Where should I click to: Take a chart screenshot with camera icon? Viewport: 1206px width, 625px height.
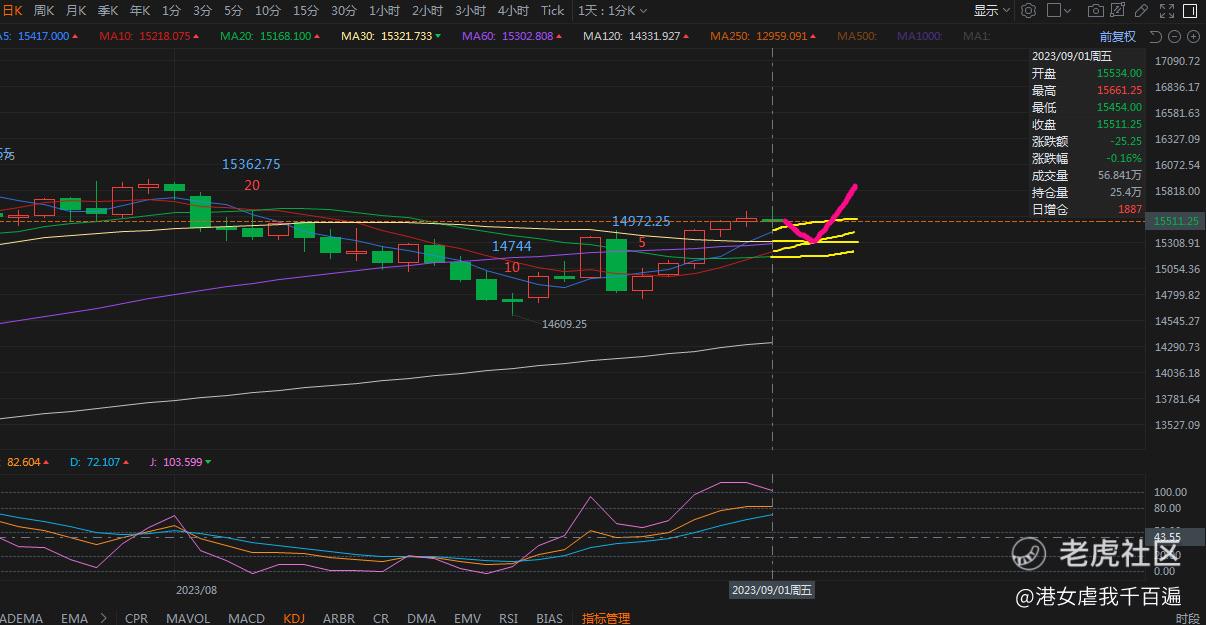[x=1096, y=10]
